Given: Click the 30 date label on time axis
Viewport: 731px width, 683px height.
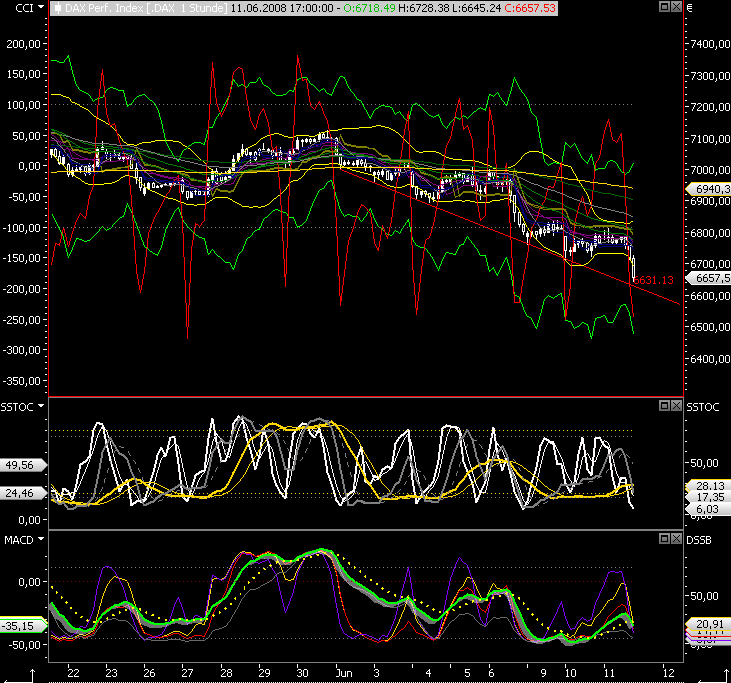Looking at the screenshot, I should pyautogui.click(x=302, y=673).
